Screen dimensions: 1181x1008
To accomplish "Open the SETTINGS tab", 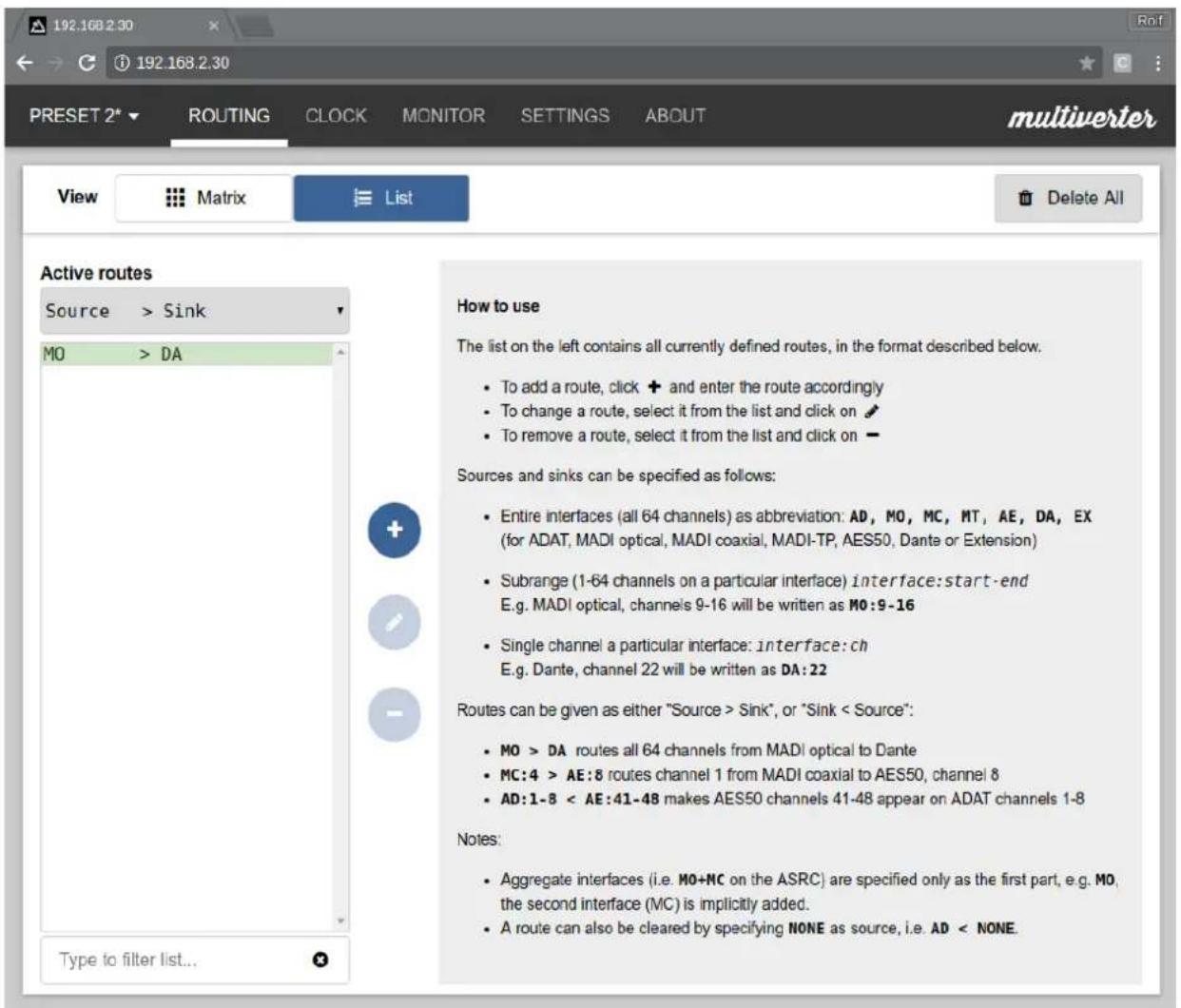I will point(565,116).
